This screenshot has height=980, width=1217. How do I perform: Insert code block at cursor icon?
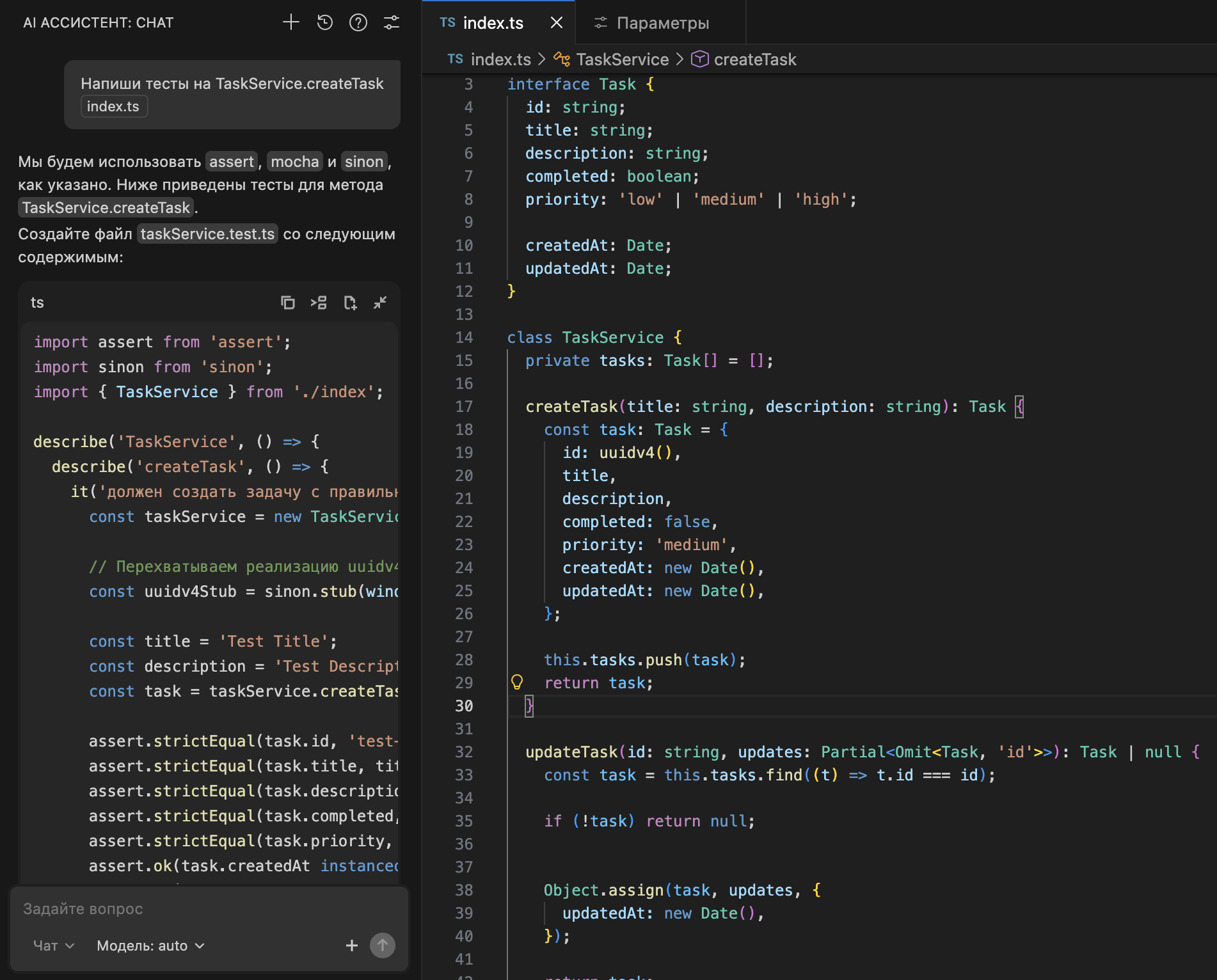pos(319,303)
